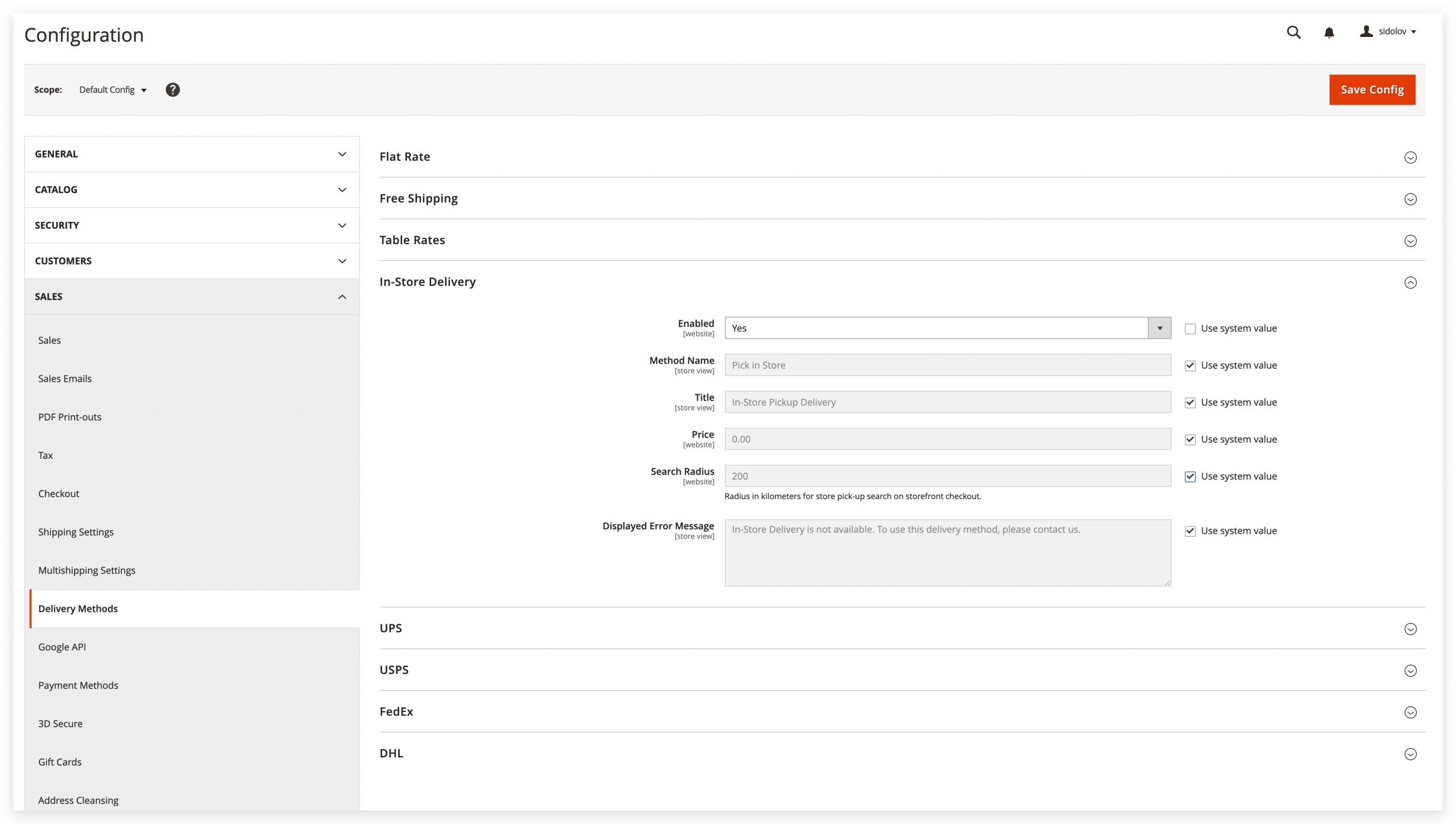1456x824 pixels.
Task: Uncheck Use system value for Title
Action: coord(1190,403)
